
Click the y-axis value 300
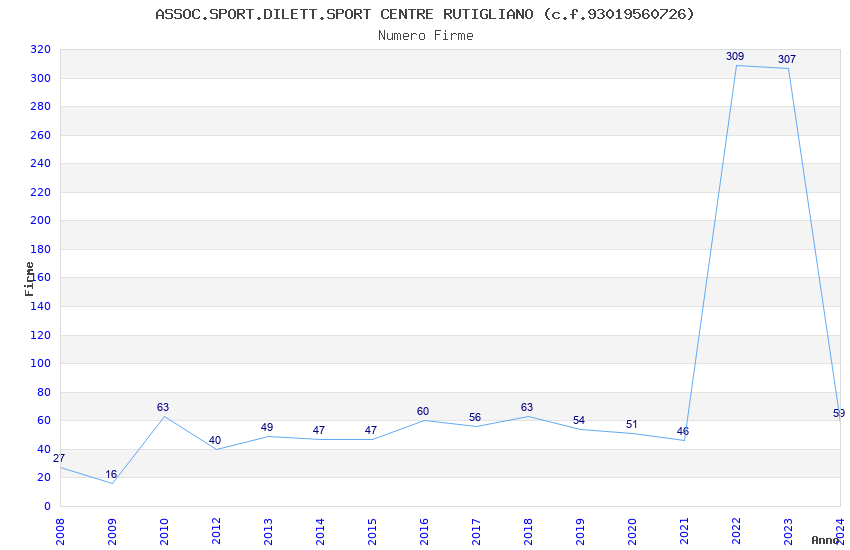pos(41,78)
